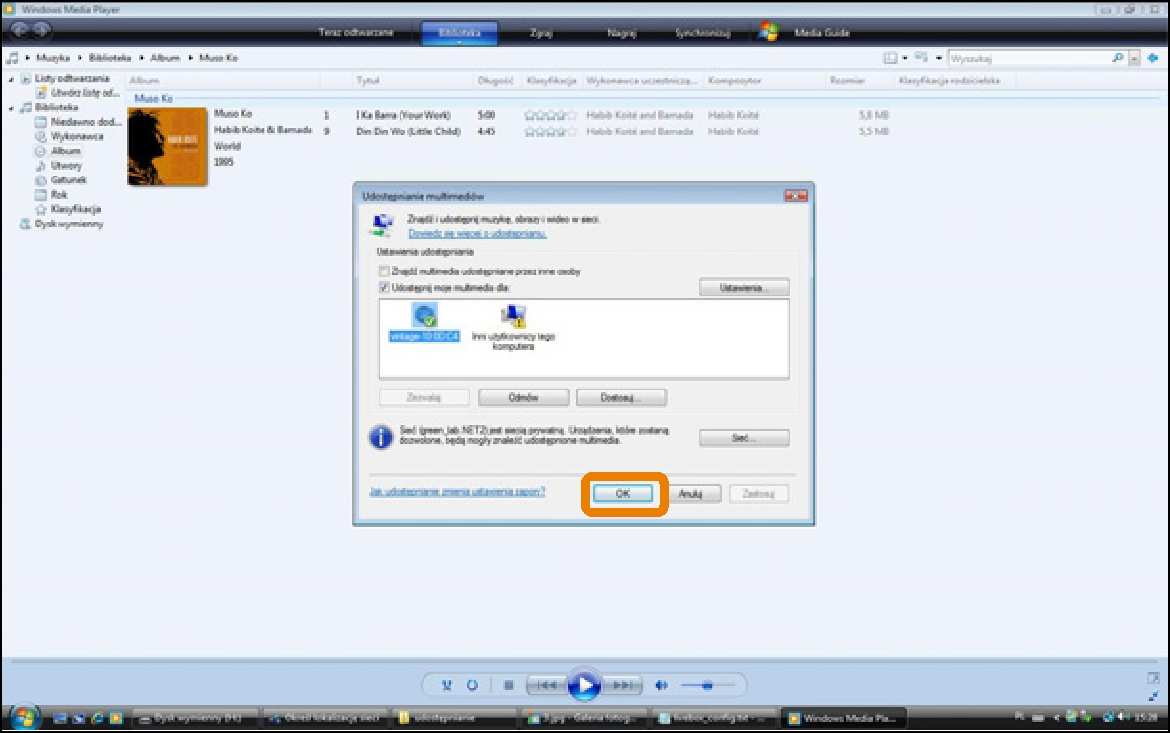Open the firewall settings help link

click(x=457, y=492)
